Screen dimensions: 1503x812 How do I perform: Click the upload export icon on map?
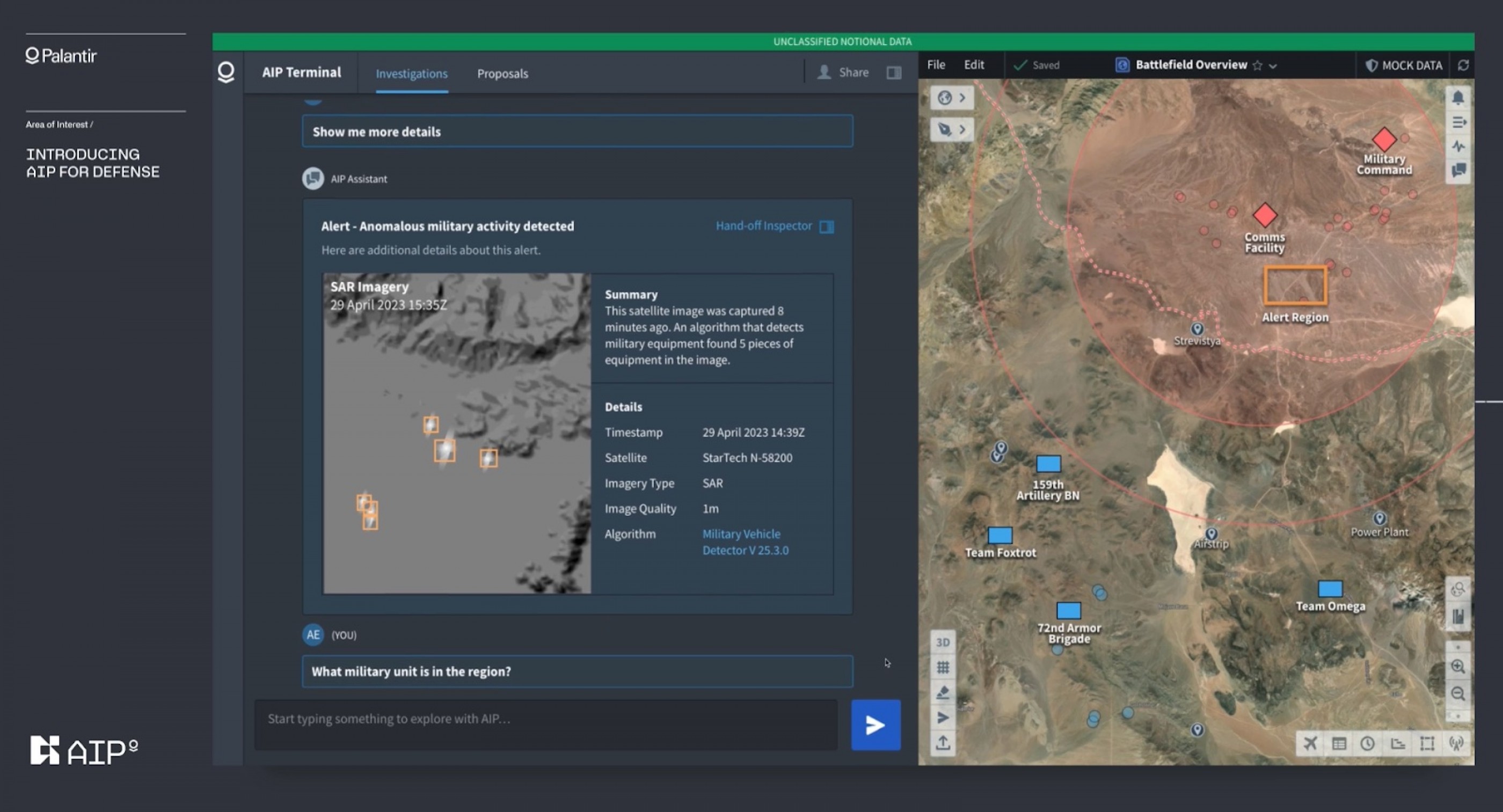(x=943, y=743)
